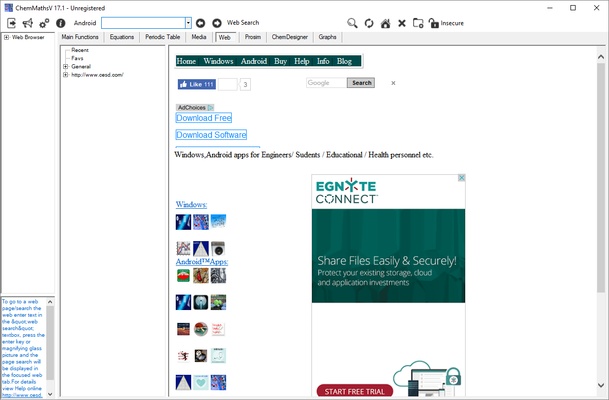Select Favs in the tree
The width and height of the screenshot is (609, 400).
(x=77, y=58)
